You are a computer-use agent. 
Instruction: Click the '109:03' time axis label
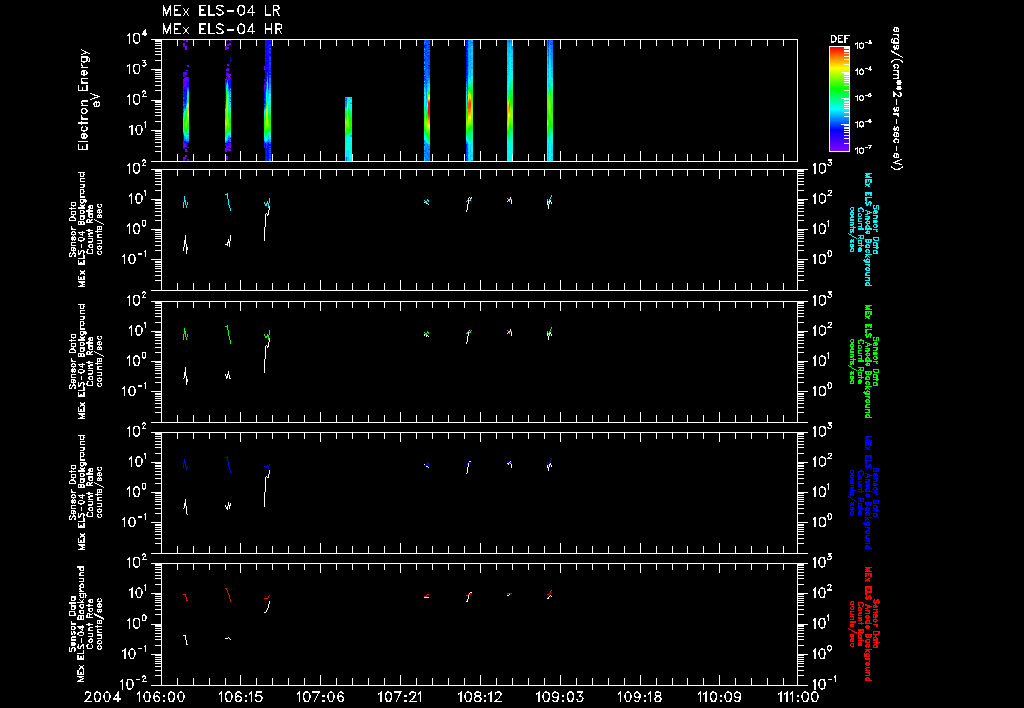pos(558,697)
